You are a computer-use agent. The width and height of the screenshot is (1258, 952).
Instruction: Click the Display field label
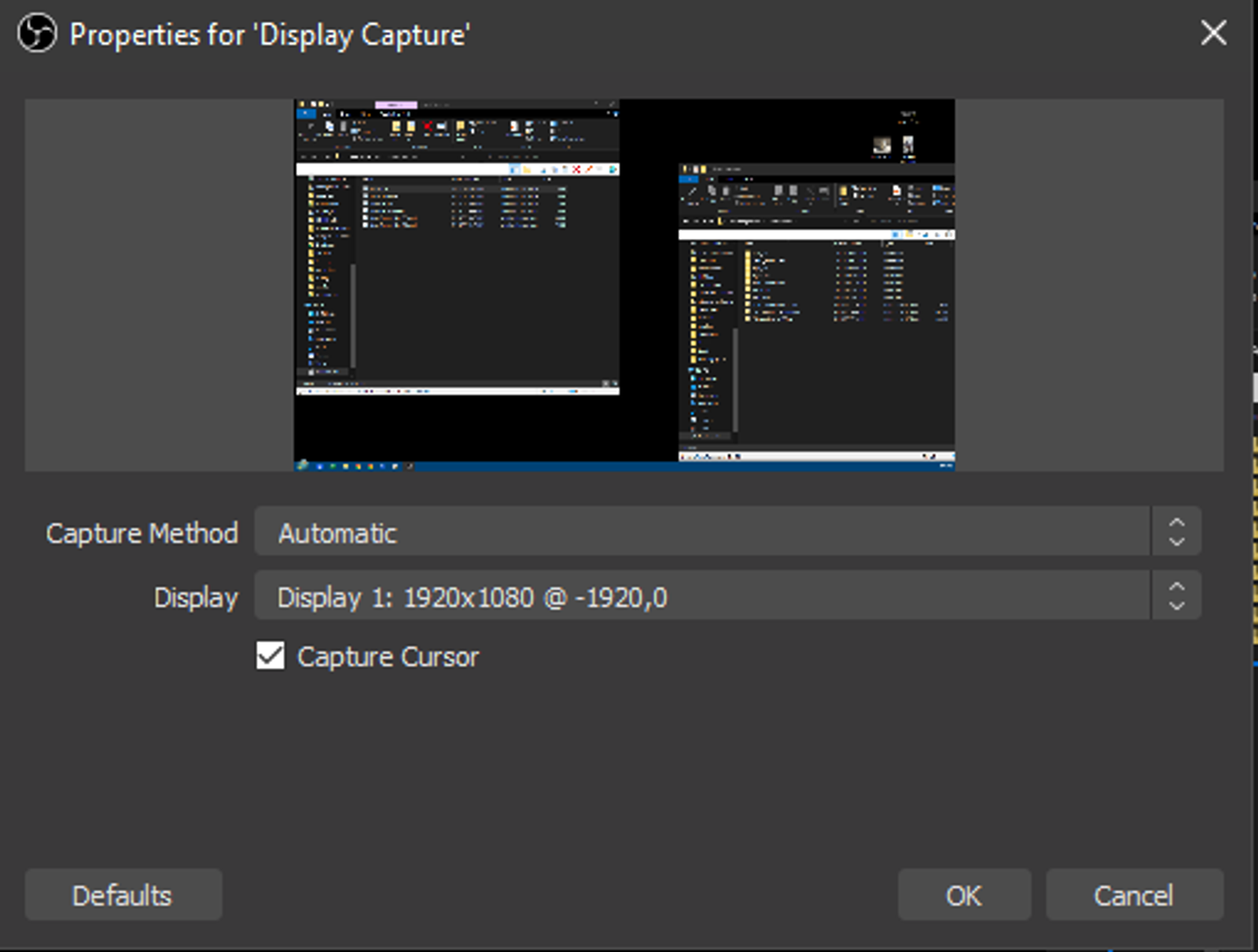196,597
